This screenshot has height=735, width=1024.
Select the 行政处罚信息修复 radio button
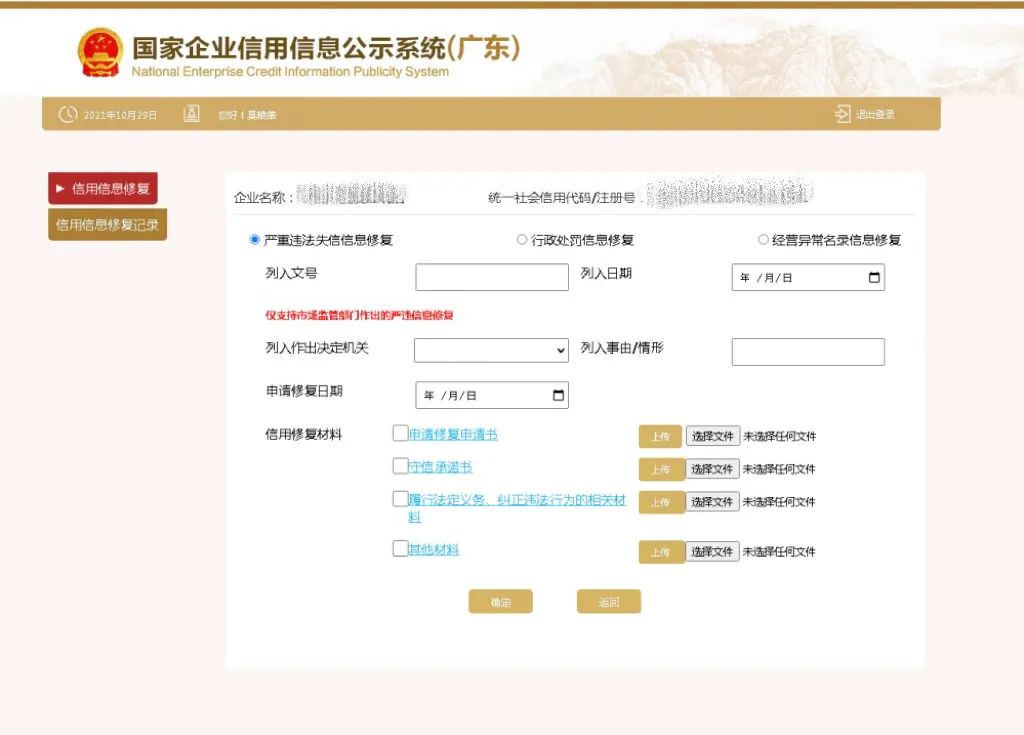522,239
